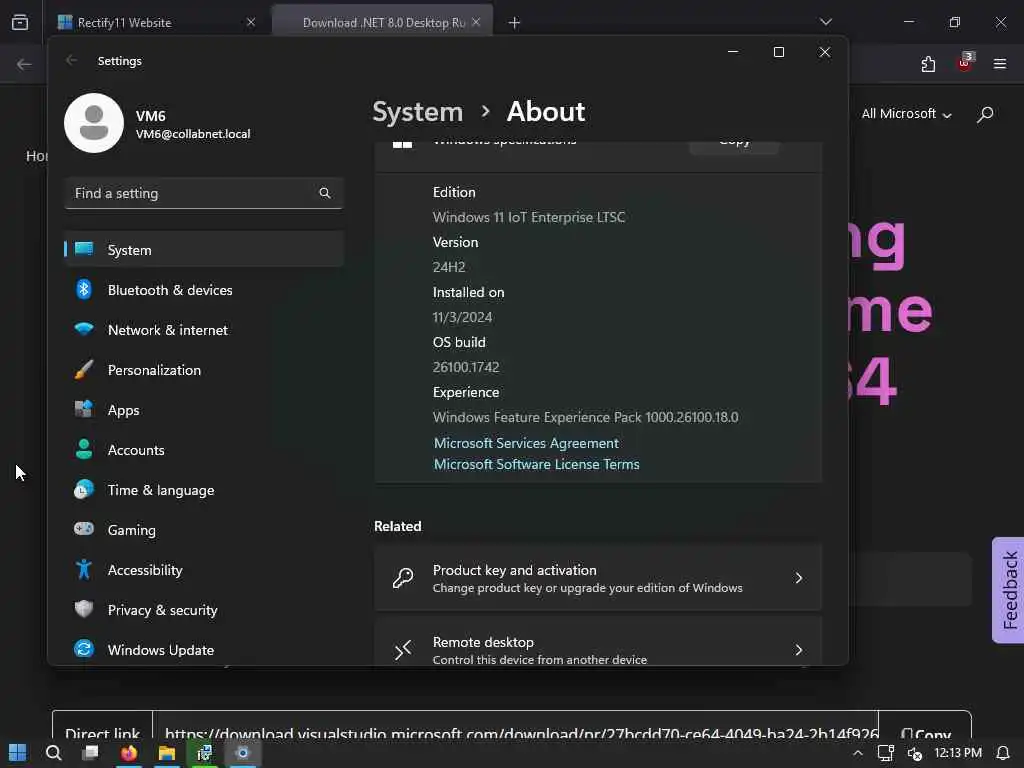The height and width of the screenshot is (768, 1024).
Task: Click the Related section heading
Action: click(x=398, y=526)
